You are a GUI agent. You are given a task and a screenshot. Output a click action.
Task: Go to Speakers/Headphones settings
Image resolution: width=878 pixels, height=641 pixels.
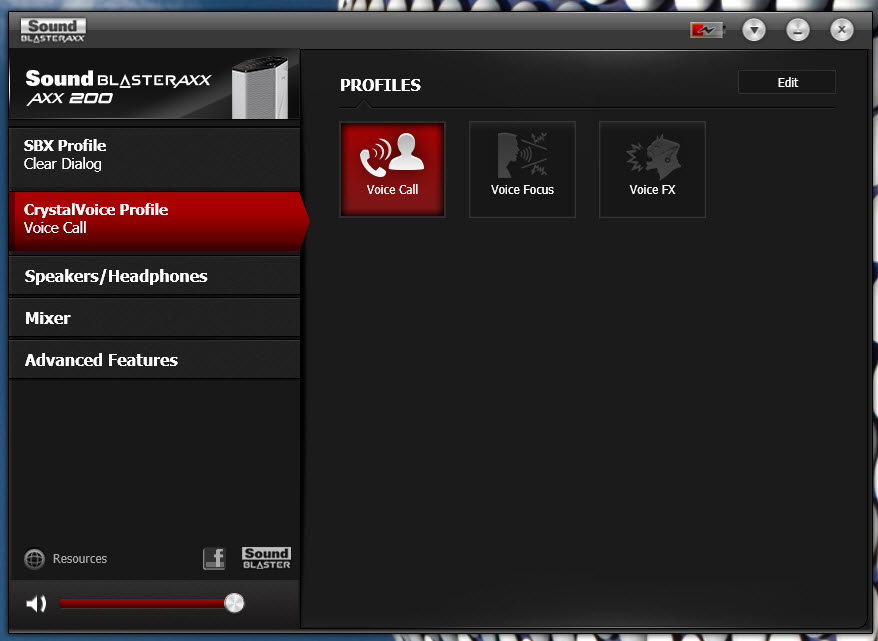point(155,275)
